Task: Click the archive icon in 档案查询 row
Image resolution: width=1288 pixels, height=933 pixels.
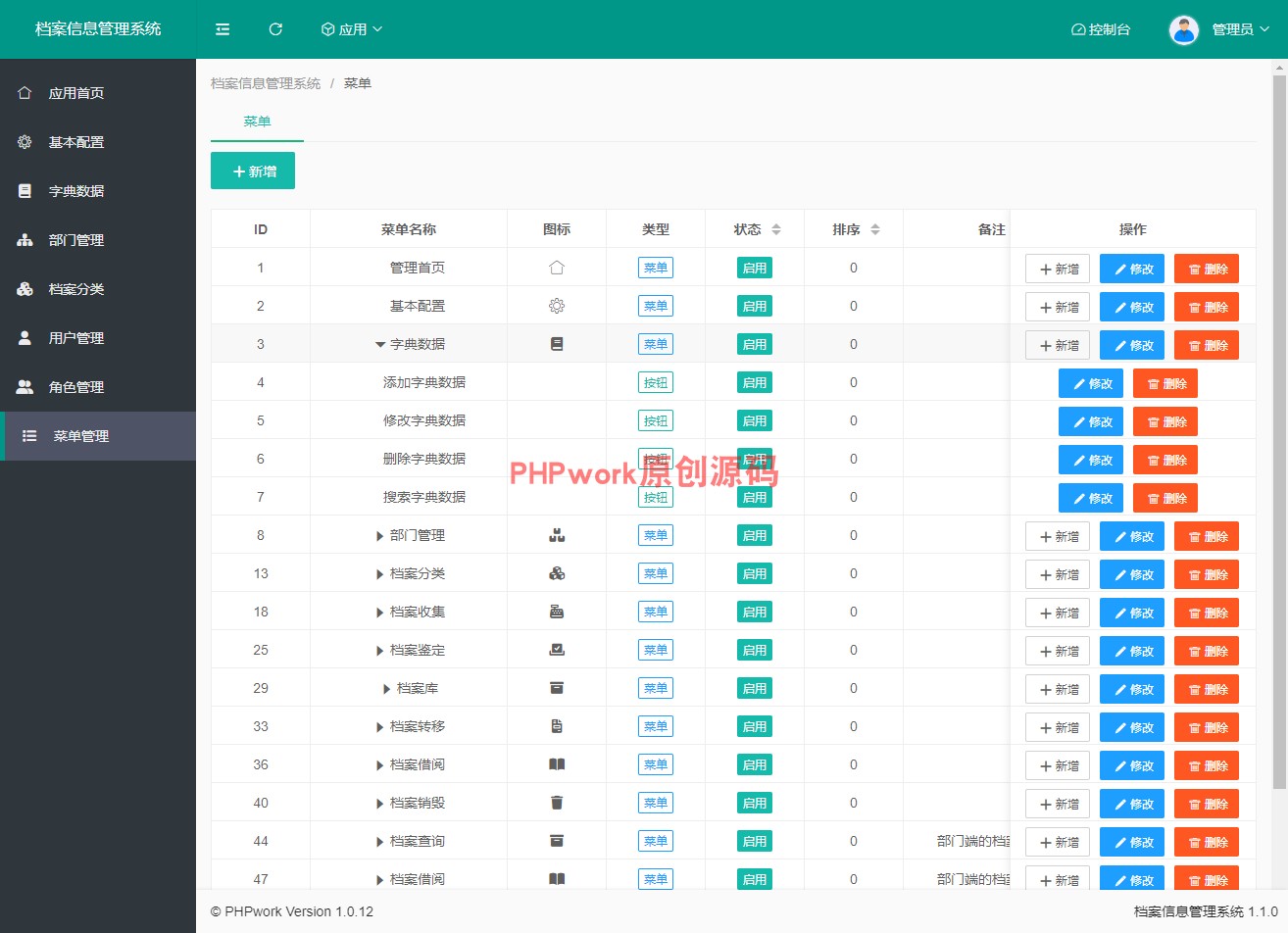Action: point(557,841)
